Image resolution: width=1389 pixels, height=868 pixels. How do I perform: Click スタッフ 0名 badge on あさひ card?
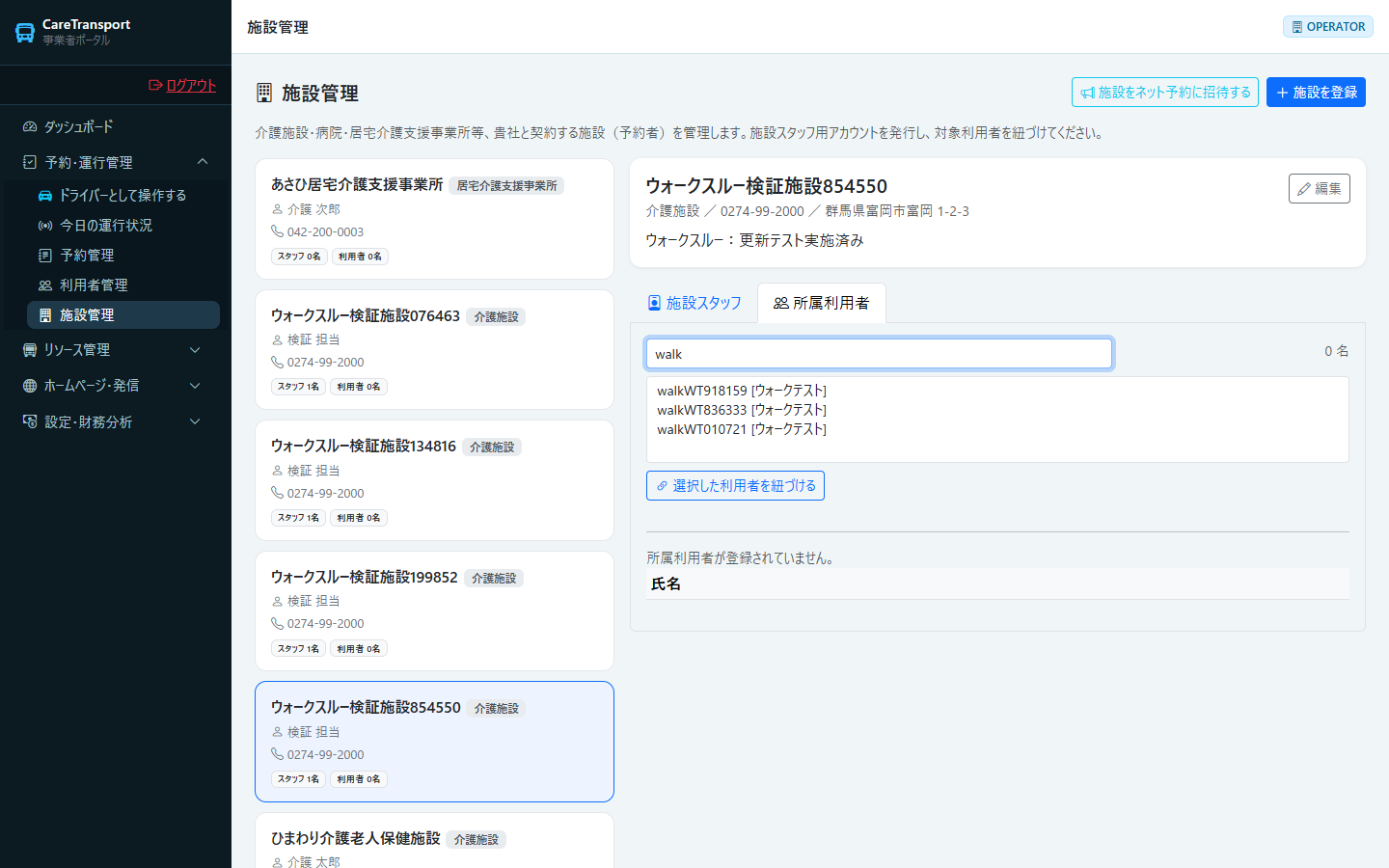(299, 257)
